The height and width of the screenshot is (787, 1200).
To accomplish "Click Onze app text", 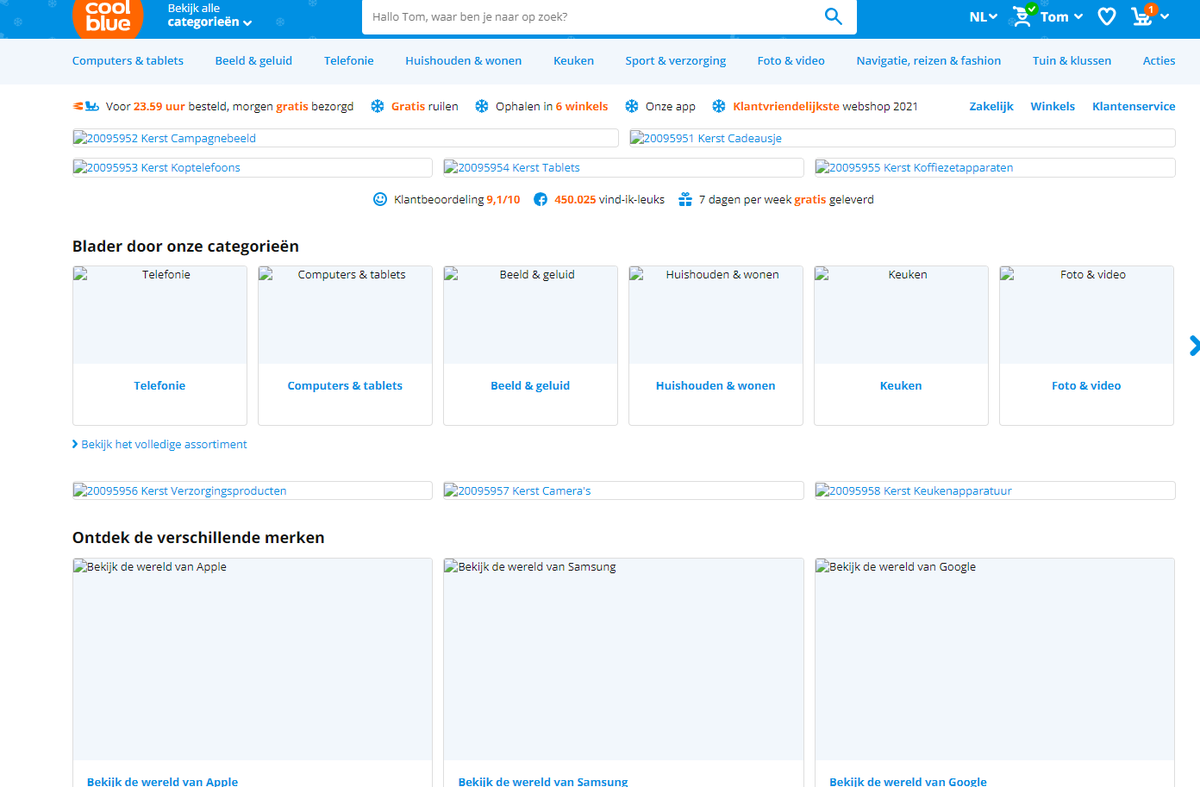I will [x=671, y=106].
